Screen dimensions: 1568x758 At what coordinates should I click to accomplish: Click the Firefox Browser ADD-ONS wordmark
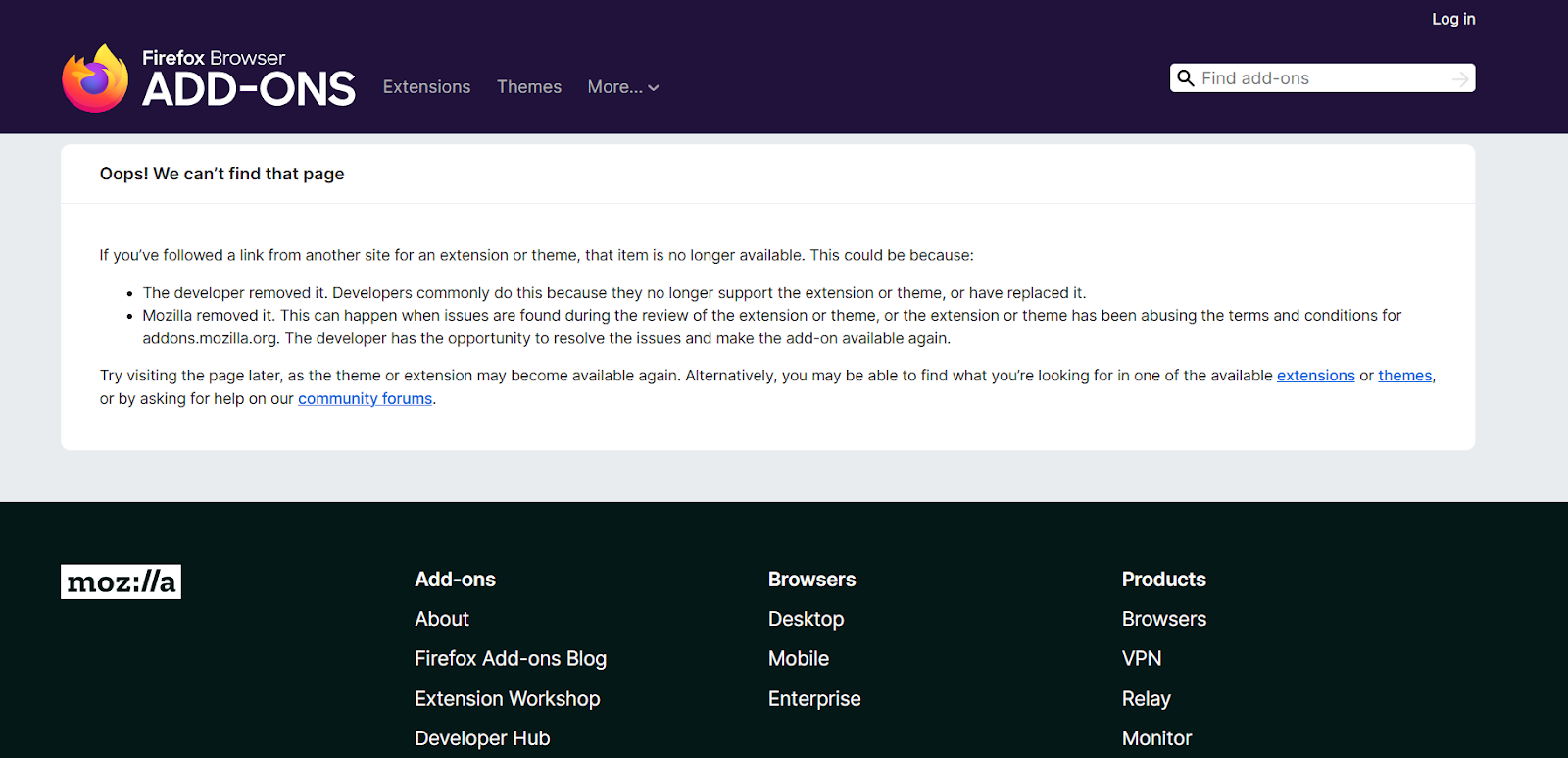coord(249,78)
